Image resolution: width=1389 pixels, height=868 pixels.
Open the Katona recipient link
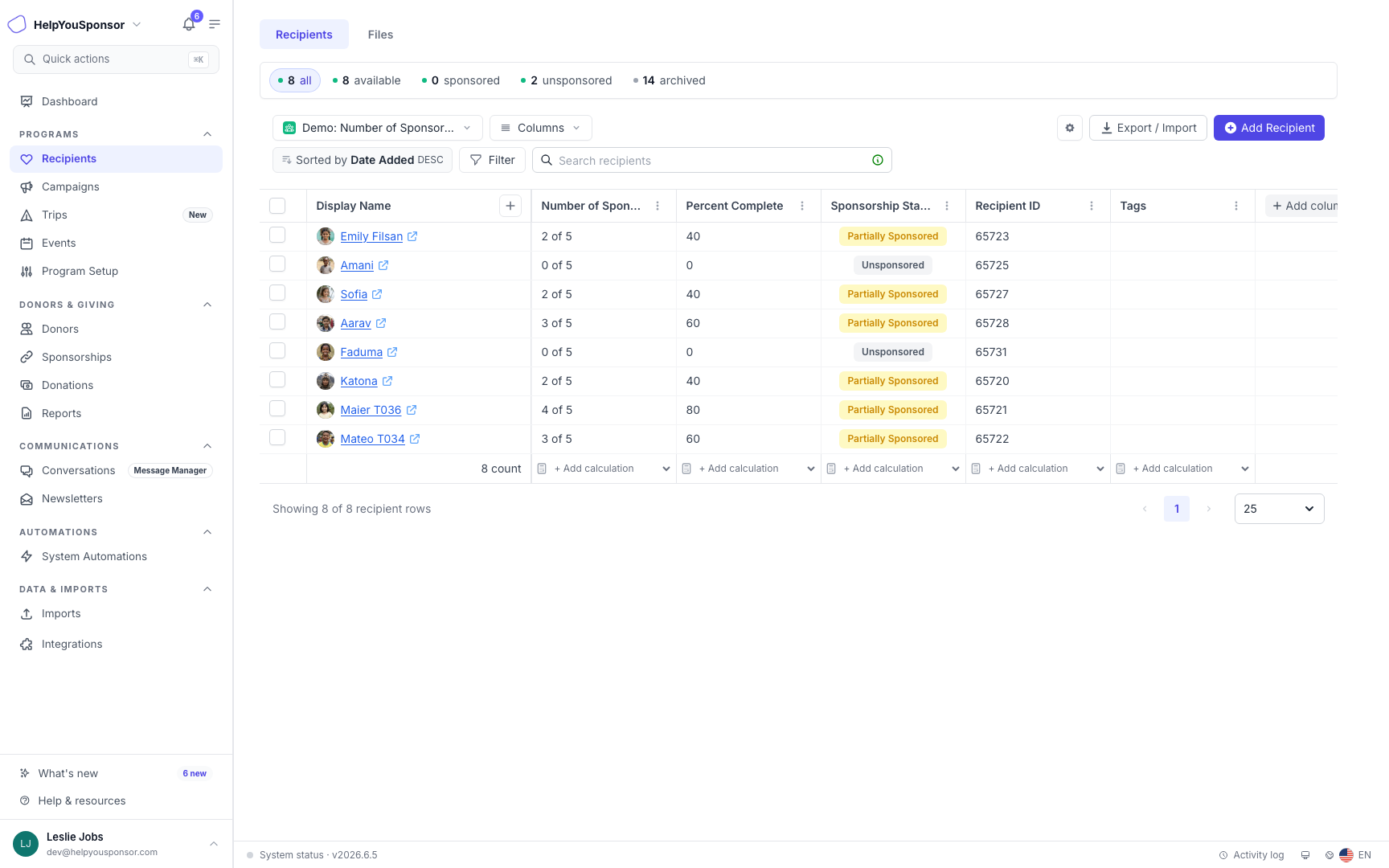tap(359, 381)
